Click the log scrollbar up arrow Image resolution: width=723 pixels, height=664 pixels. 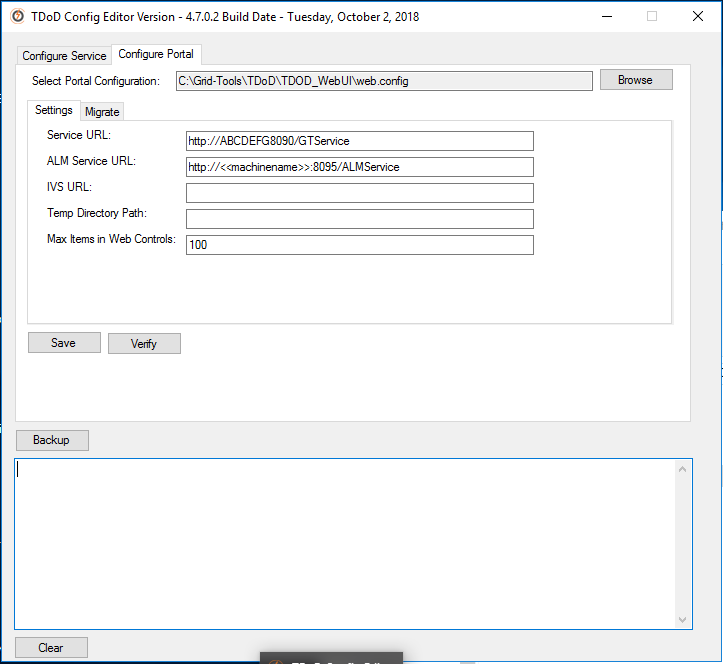(684, 467)
